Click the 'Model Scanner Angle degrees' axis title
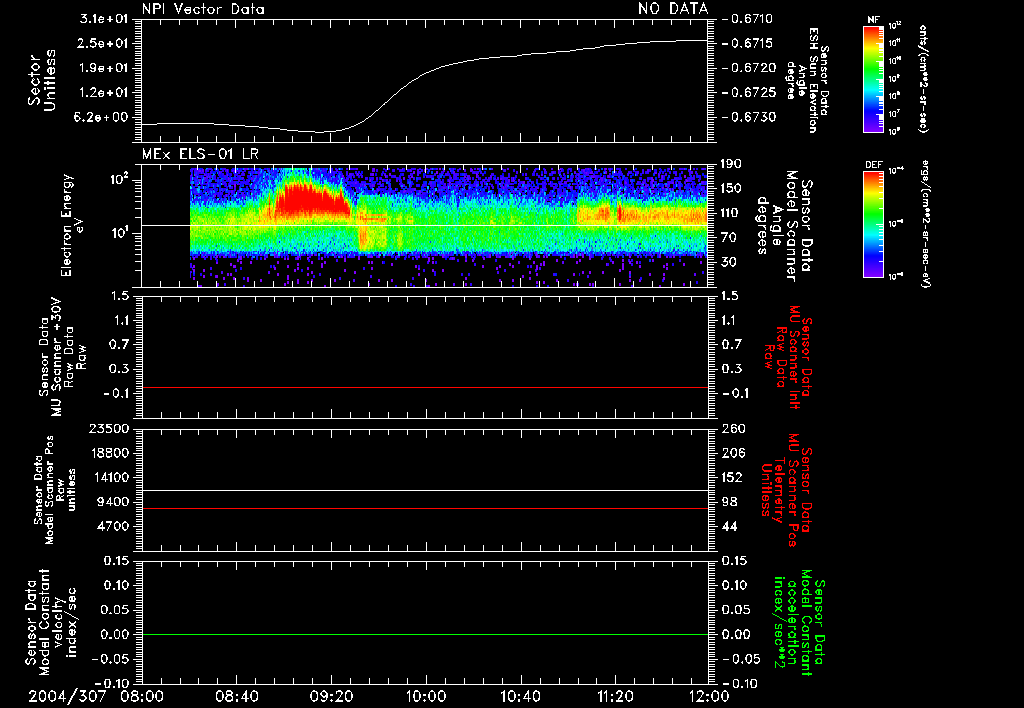This screenshot has height=708, width=1024. click(784, 226)
